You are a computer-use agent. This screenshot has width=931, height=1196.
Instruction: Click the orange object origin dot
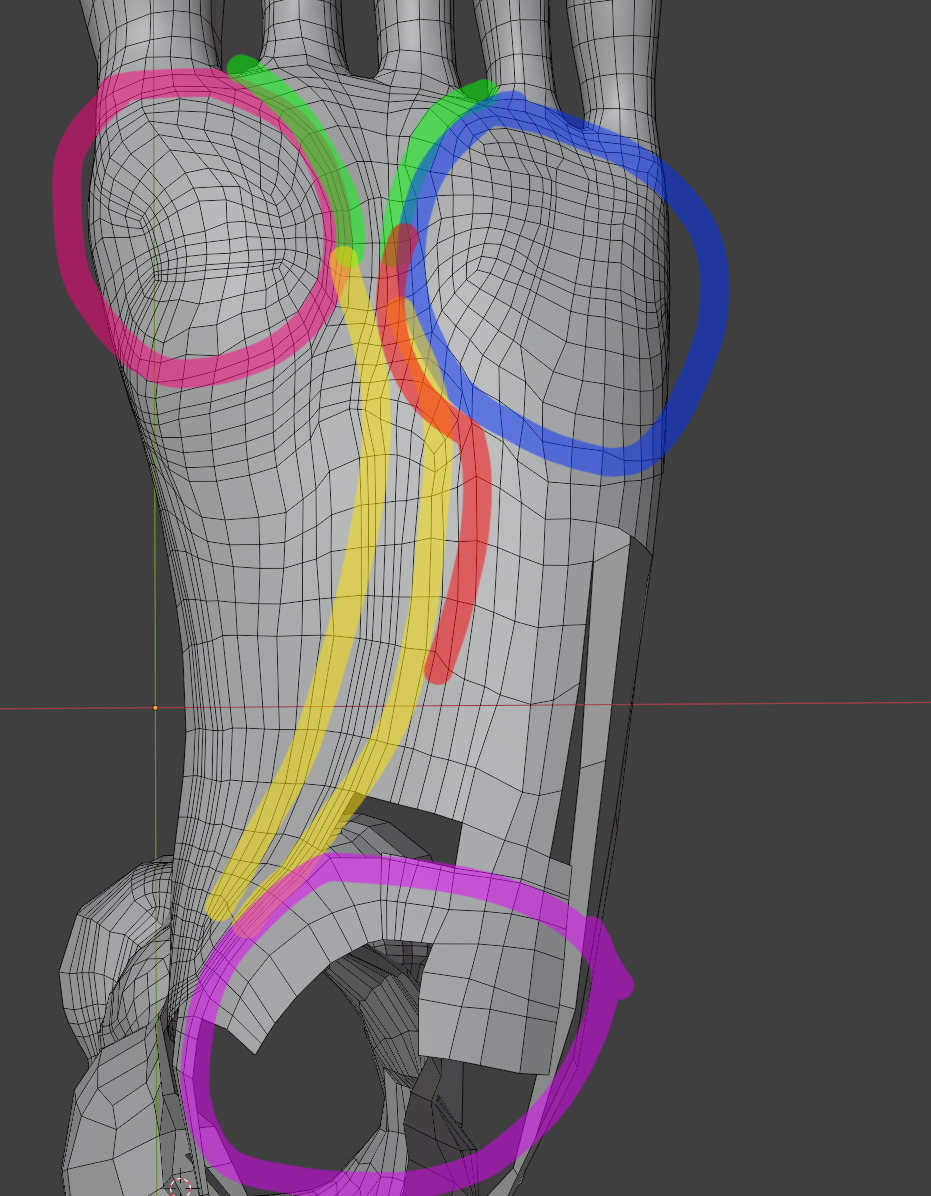pyautogui.click(x=155, y=707)
